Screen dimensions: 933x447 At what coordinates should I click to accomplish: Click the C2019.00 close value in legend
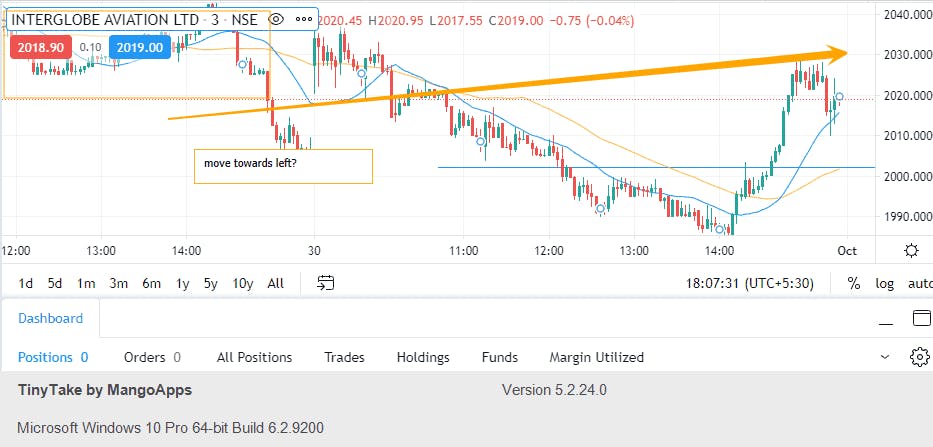pyautogui.click(x=516, y=21)
